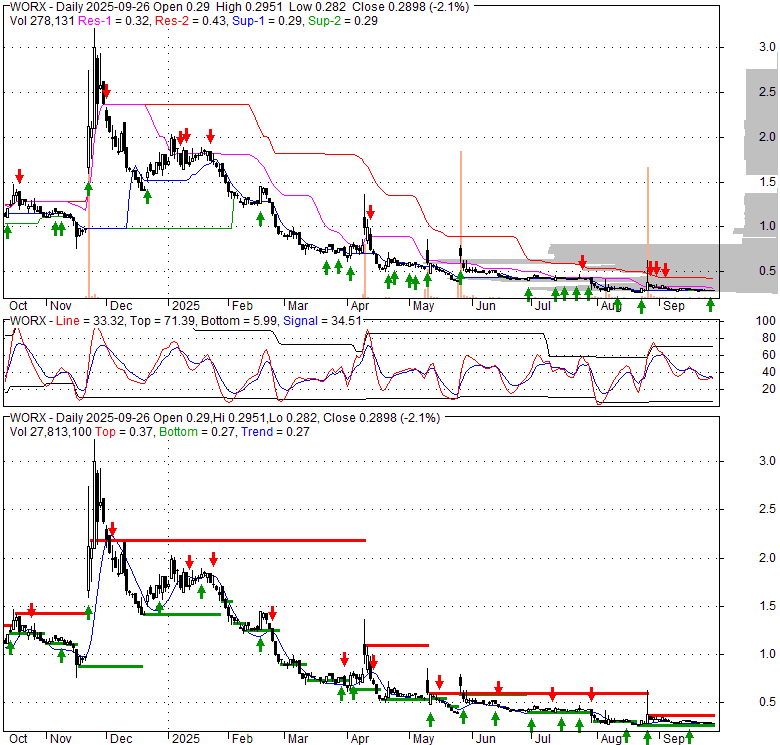
Task: Click the red sell arrow above early October, top chart
Action: (x=19, y=176)
